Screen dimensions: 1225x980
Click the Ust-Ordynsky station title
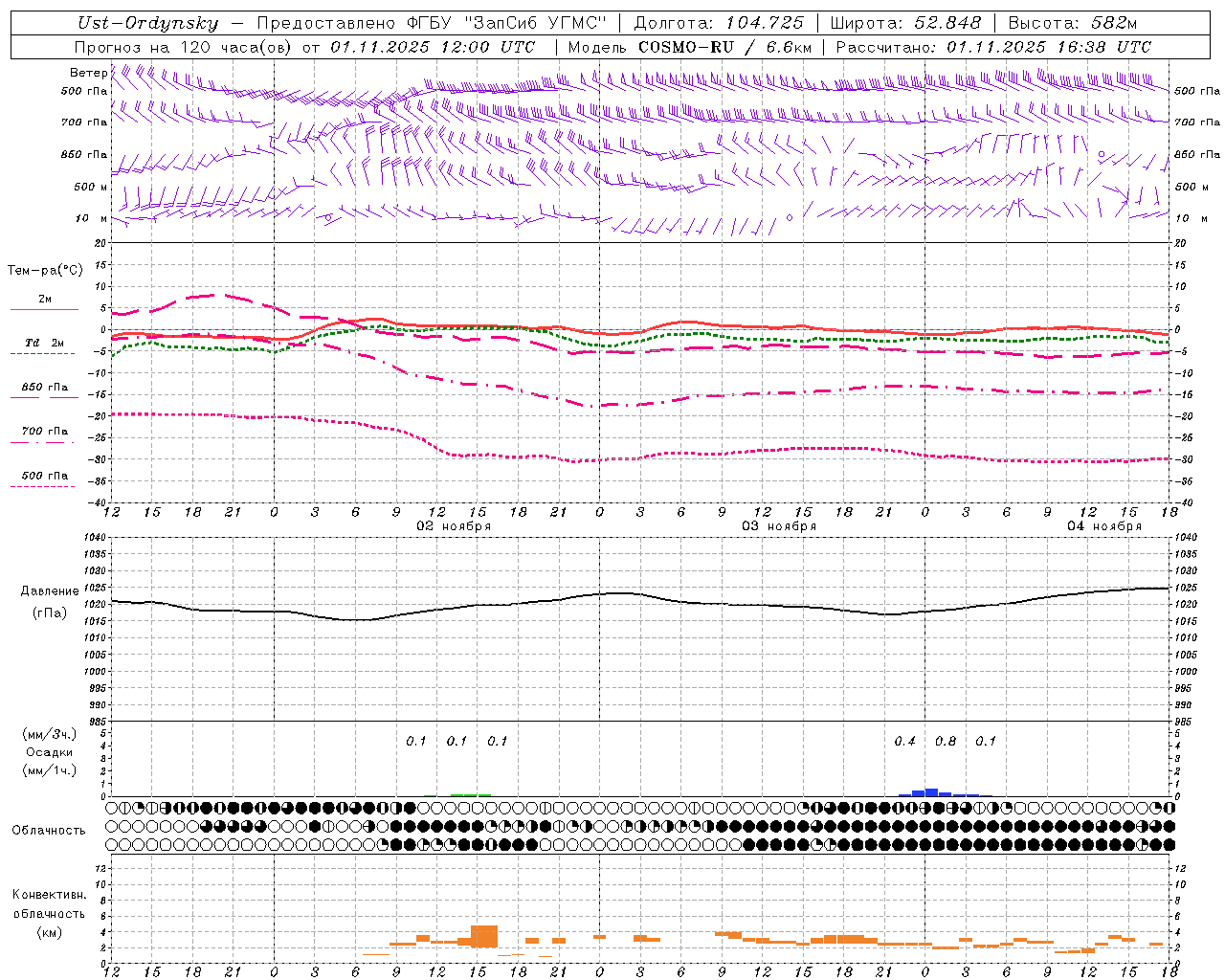pos(147,23)
